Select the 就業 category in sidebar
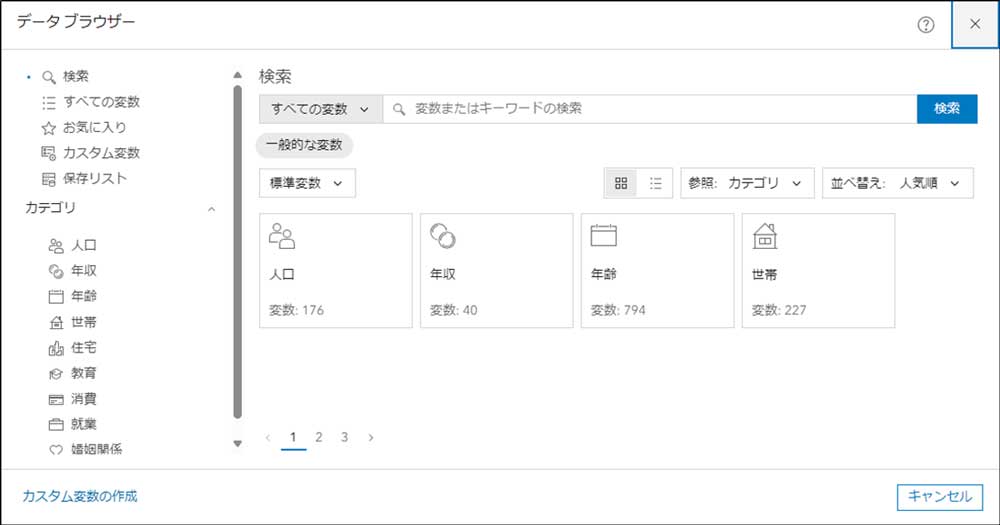1000x525 pixels. [84, 424]
